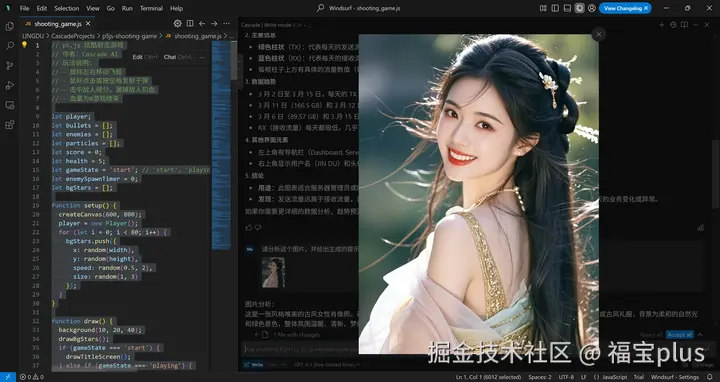Close the shooting_game.js tab
Screen dimensions: 720x382
[x=88, y=23]
